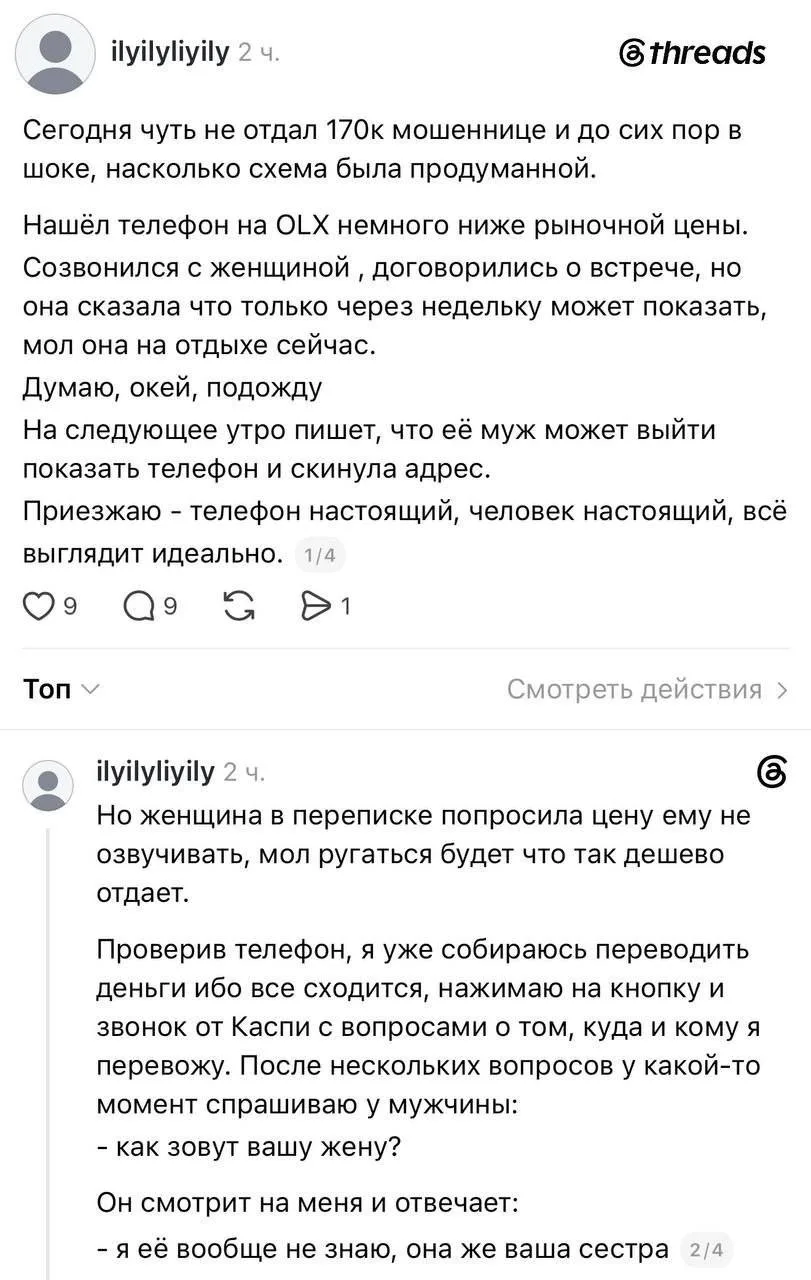Share the post with the paper plane icon
Image resolution: width=811 pixels, height=1280 pixels.
click(x=316, y=606)
